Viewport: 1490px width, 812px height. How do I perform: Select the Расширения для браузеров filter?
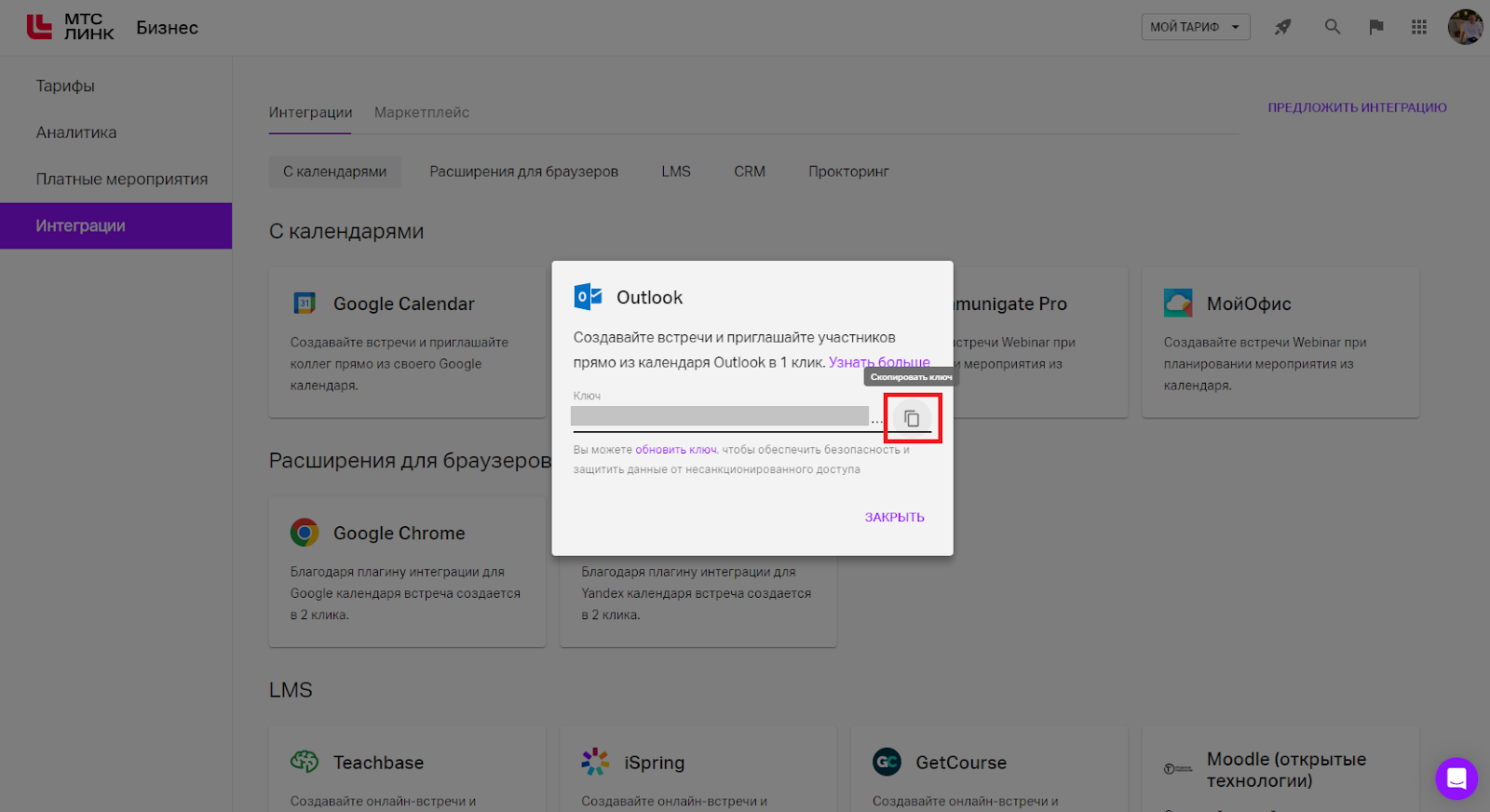click(x=524, y=171)
